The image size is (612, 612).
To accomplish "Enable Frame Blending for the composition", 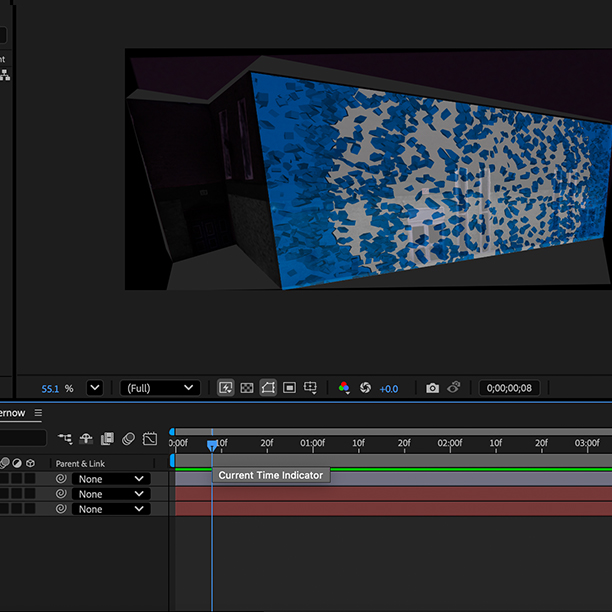I will (x=107, y=439).
